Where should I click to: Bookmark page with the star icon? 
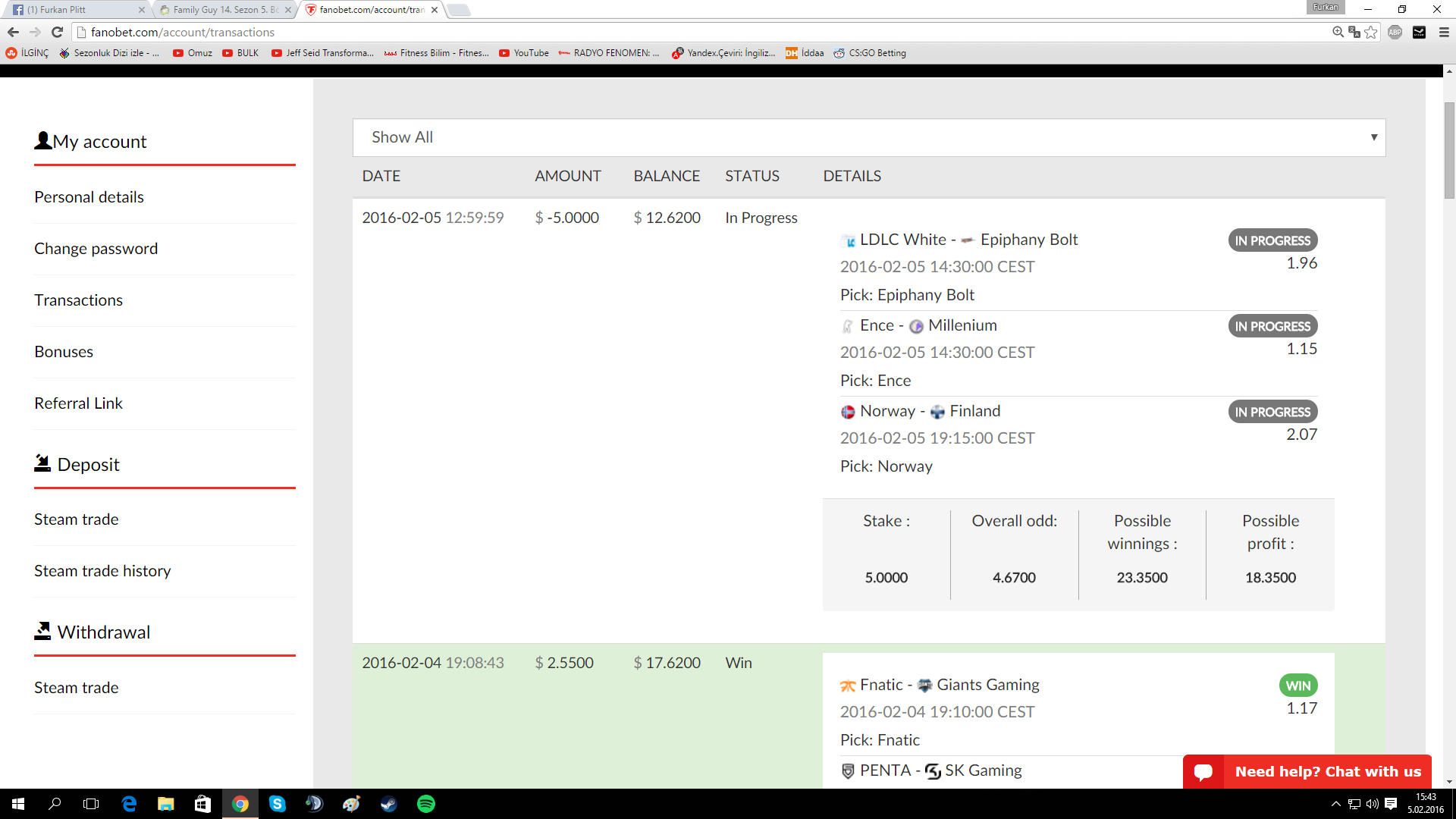1370,32
